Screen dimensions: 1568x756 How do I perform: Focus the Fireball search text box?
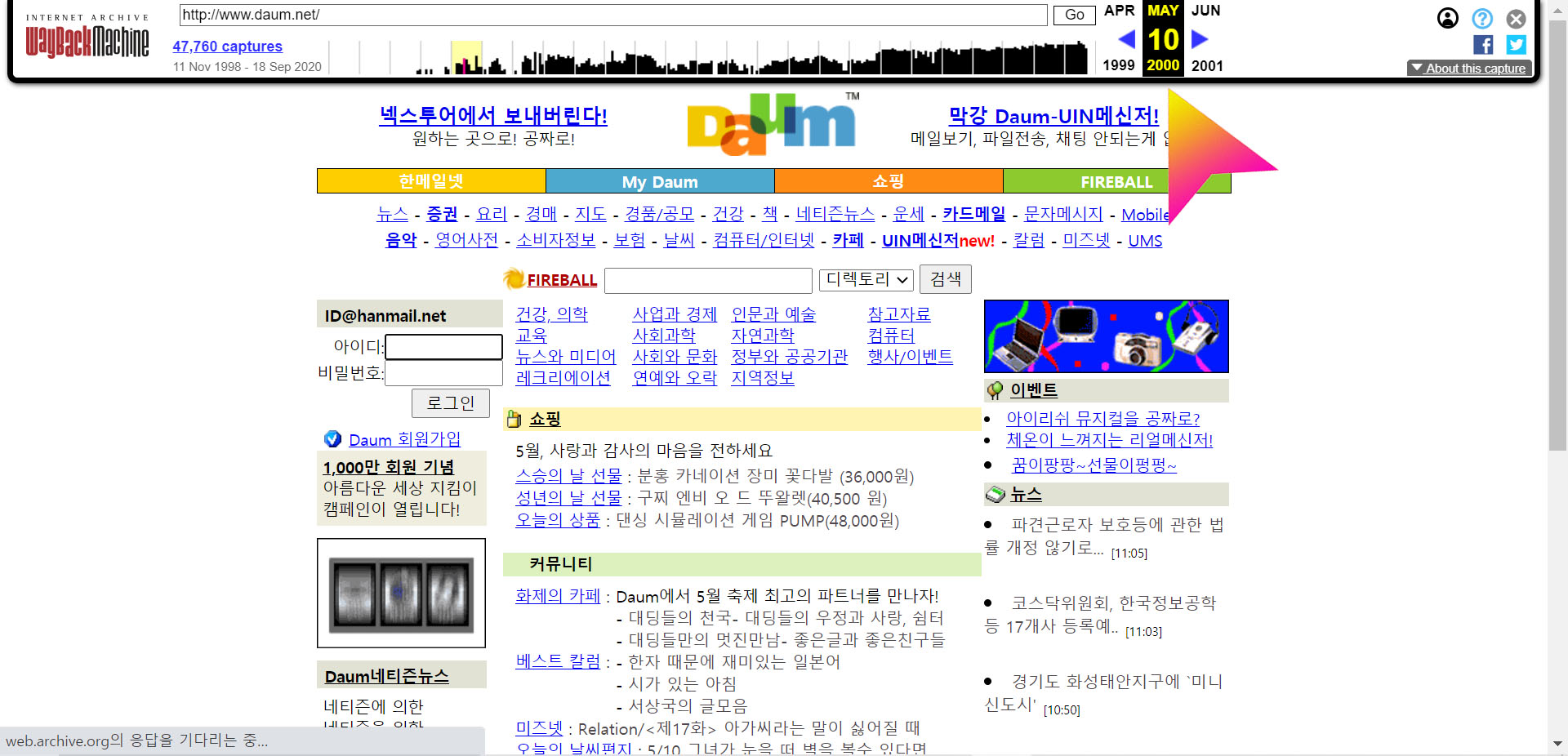[708, 280]
